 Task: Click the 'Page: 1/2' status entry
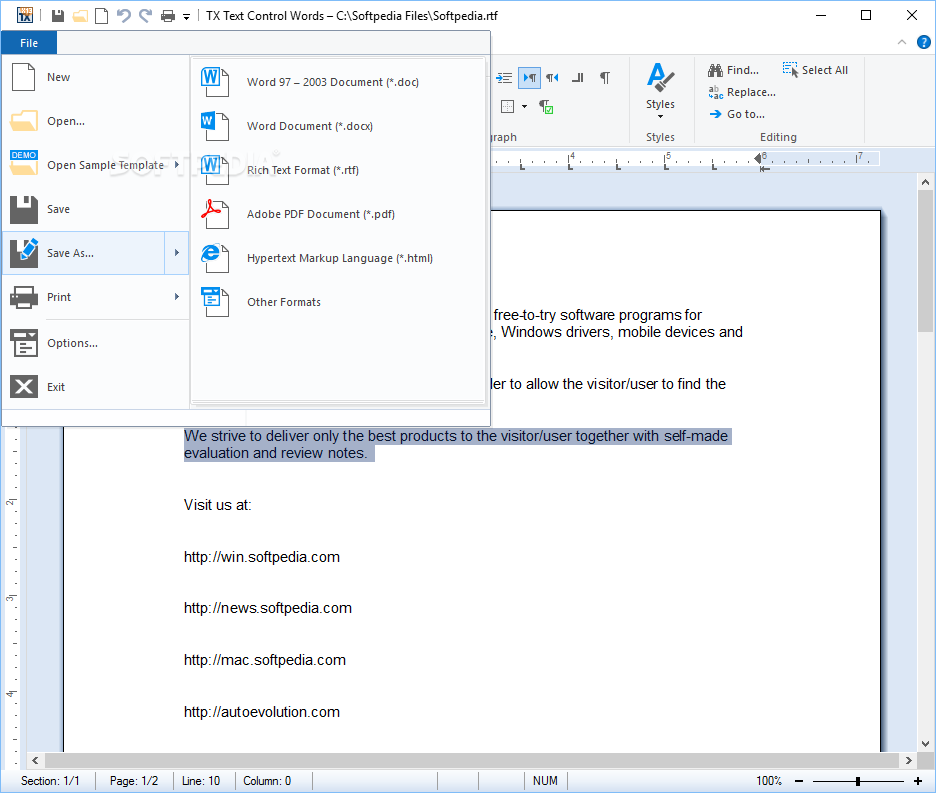[134, 781]
